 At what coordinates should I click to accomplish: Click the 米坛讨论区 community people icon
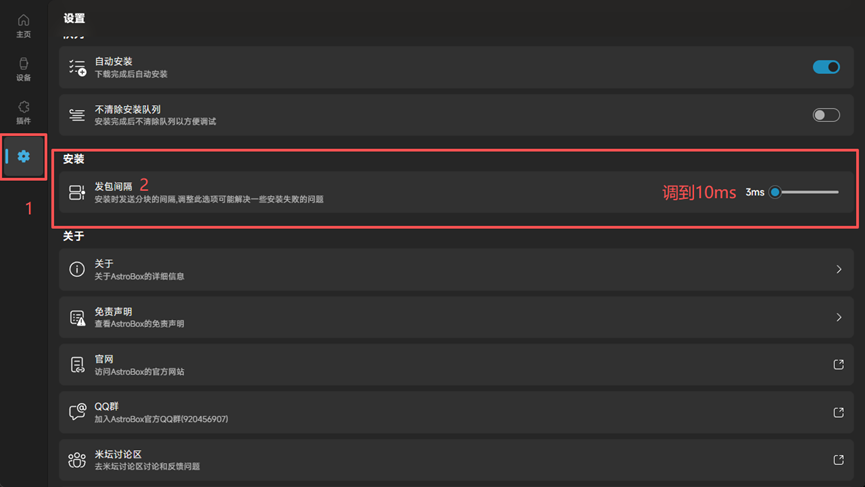pyautogui.click(x=77, y=460)
